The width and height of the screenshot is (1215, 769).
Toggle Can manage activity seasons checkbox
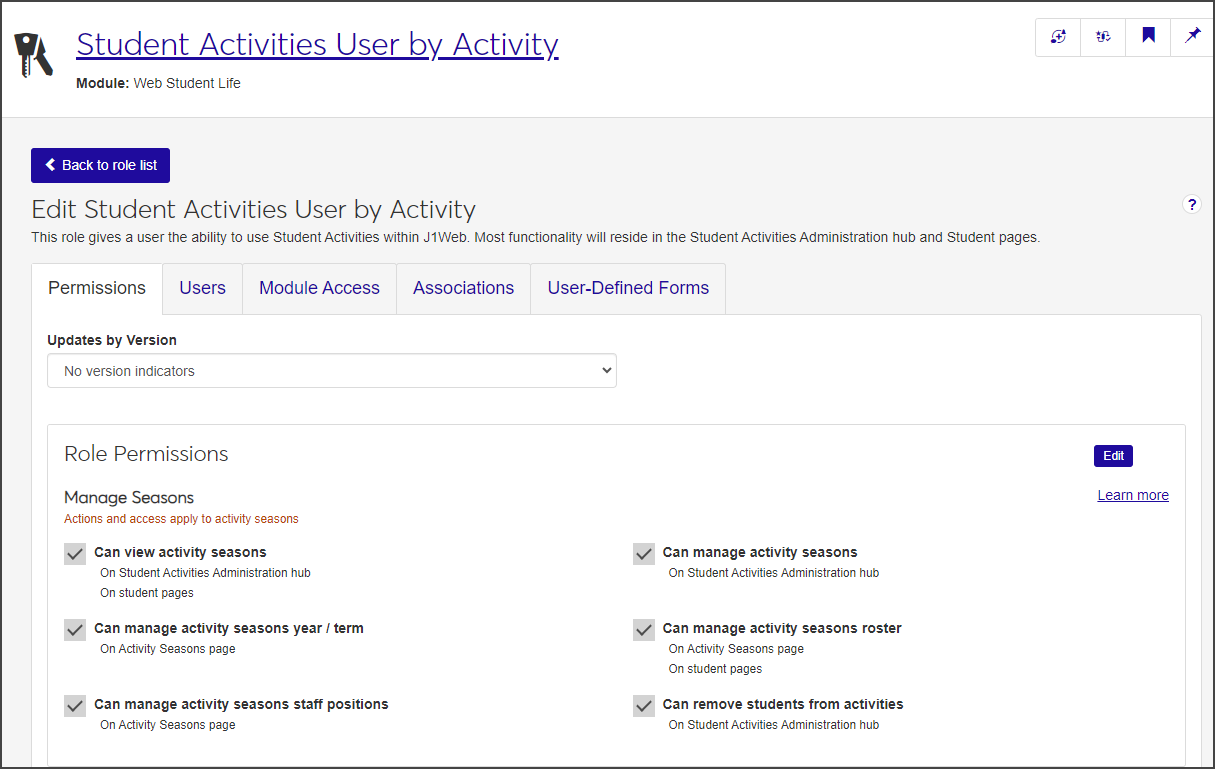(x=644, y=554)
